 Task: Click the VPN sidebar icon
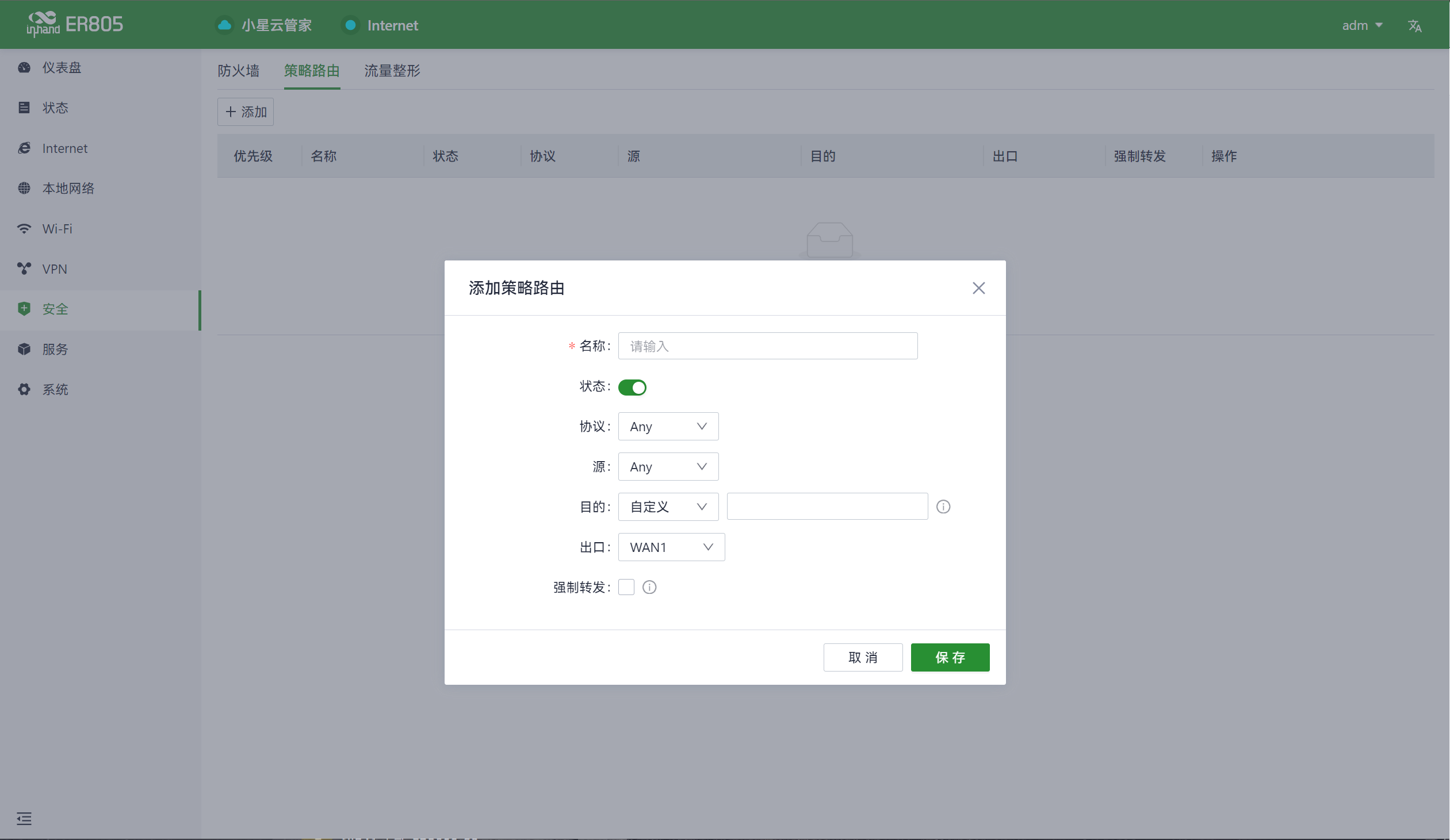(x=24, y=269)
